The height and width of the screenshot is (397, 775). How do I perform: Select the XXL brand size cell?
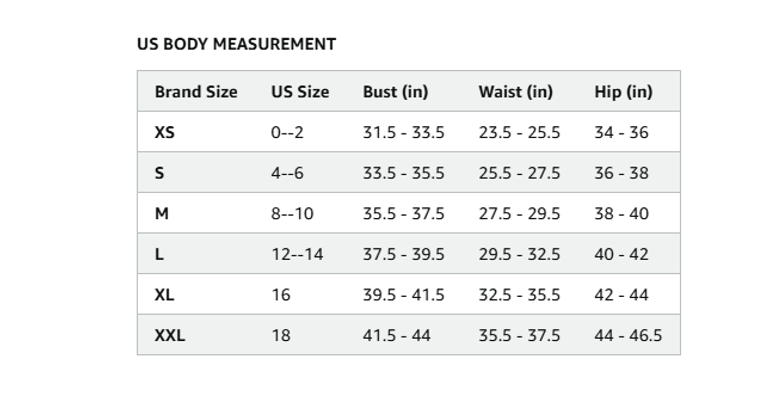pos(170,335)
